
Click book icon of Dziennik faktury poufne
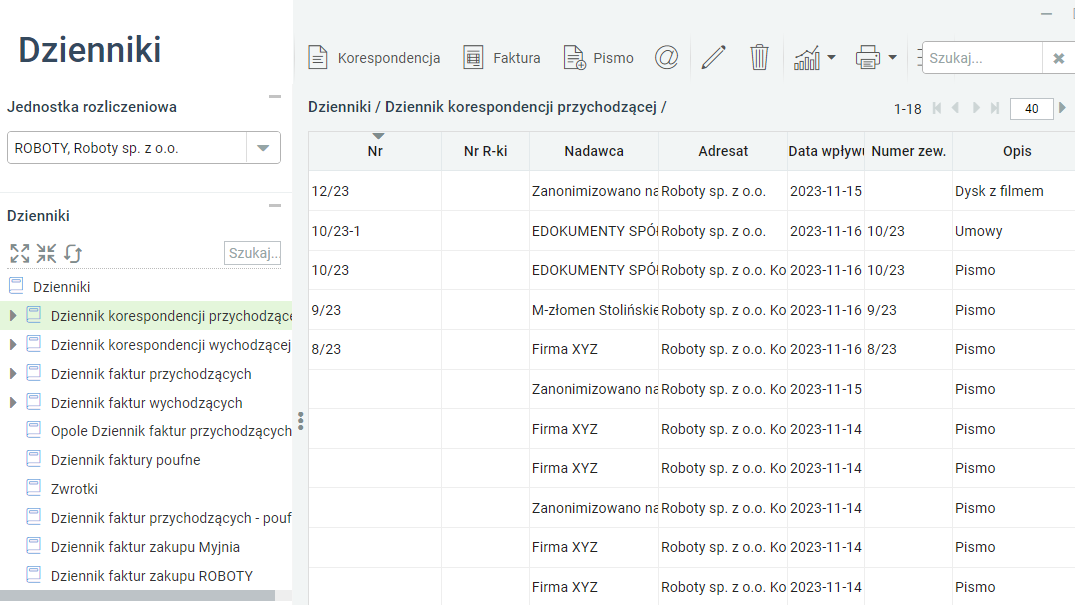click(34, 459)
